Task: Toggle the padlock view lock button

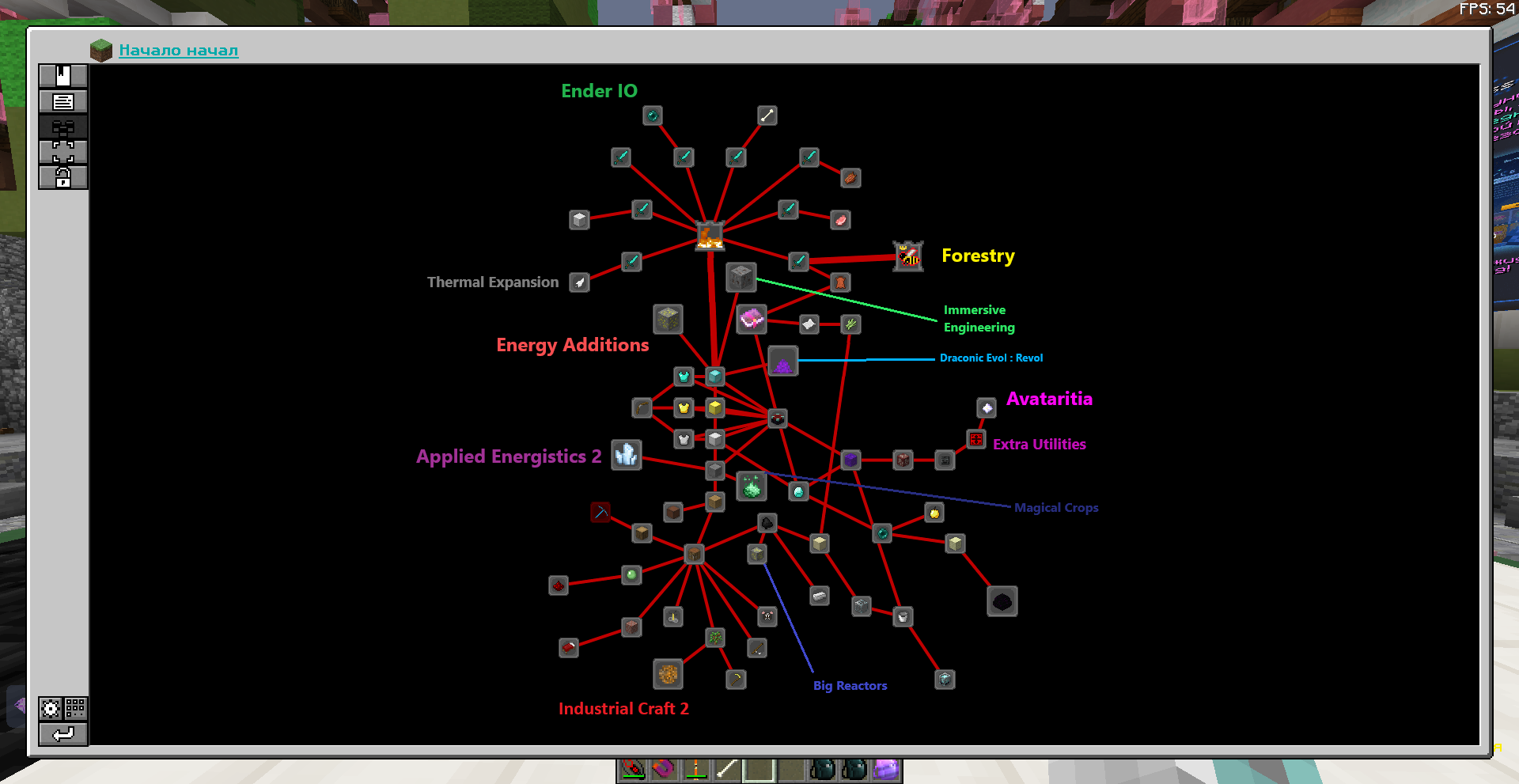Action: coord(63,177)
